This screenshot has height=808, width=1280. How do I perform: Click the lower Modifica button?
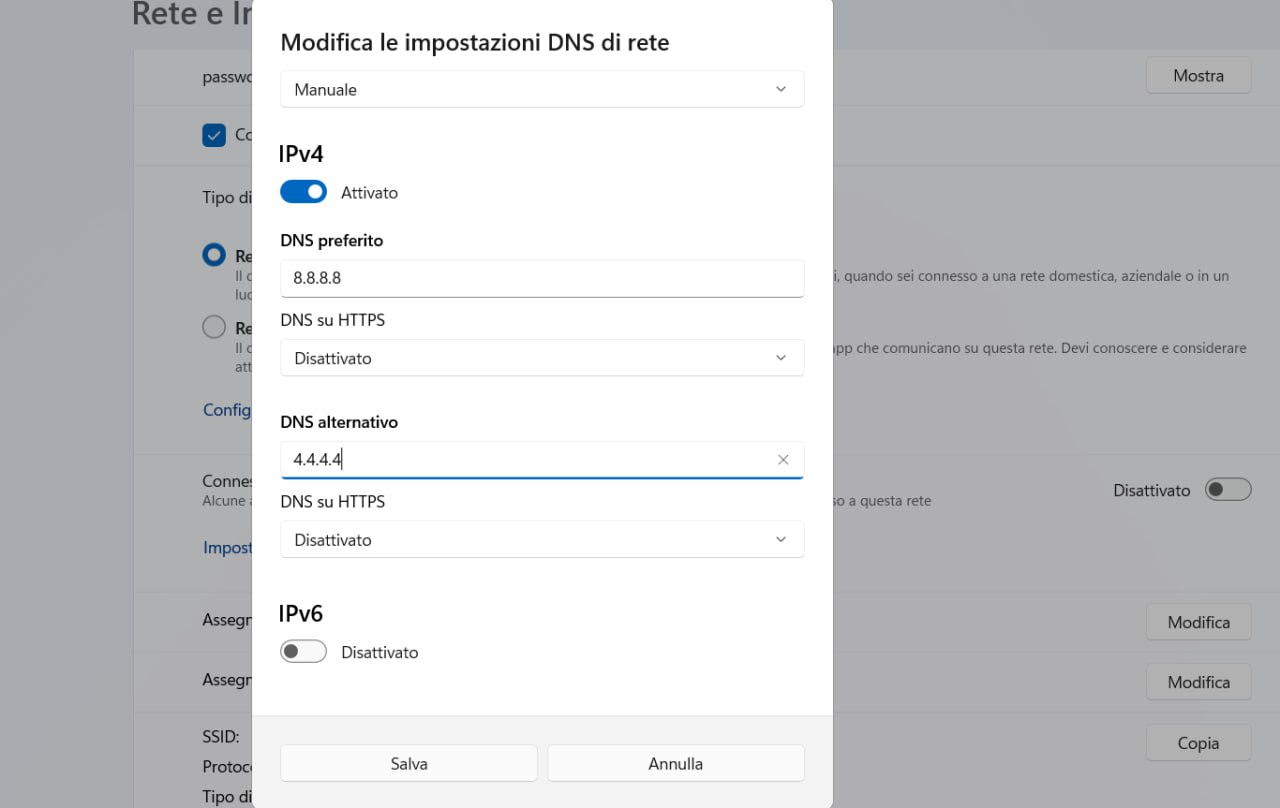coord(1198,682)
